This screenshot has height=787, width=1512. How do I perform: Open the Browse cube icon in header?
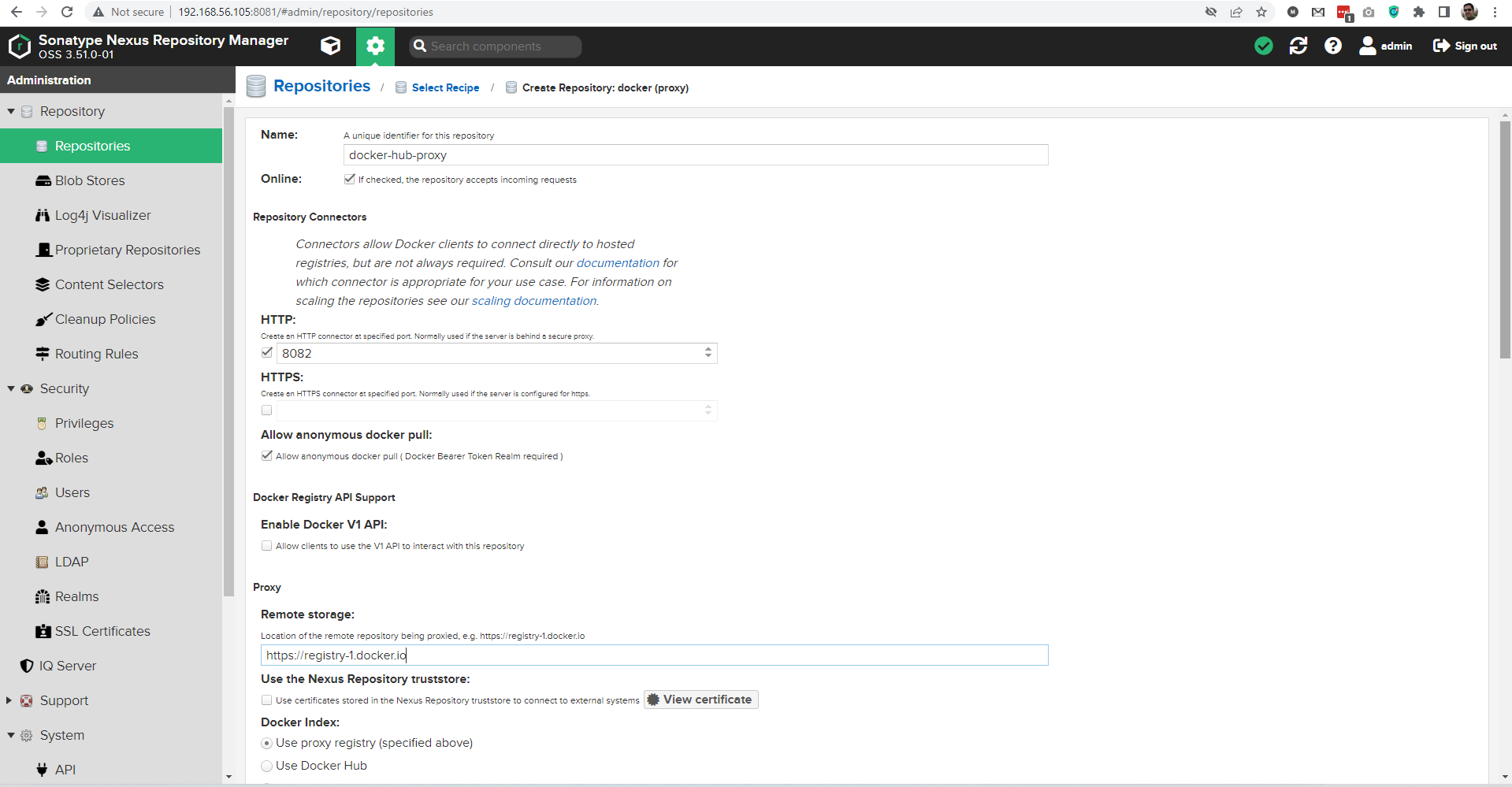[331, 46]
